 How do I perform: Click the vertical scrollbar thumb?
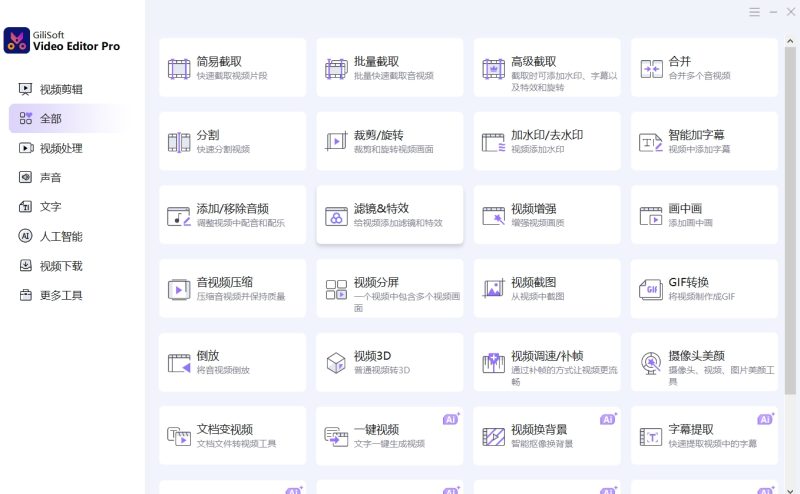[790, 220]
